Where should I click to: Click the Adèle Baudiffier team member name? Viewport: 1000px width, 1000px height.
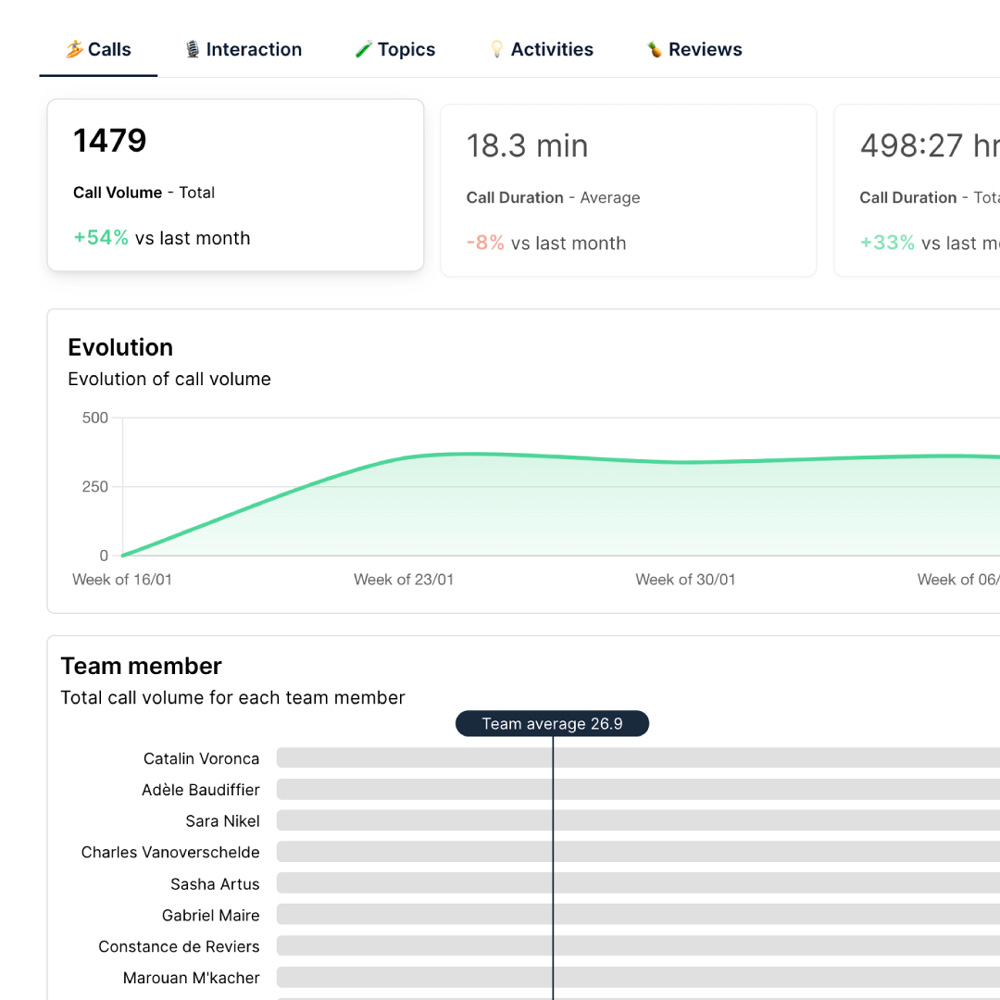coord(200,790)
